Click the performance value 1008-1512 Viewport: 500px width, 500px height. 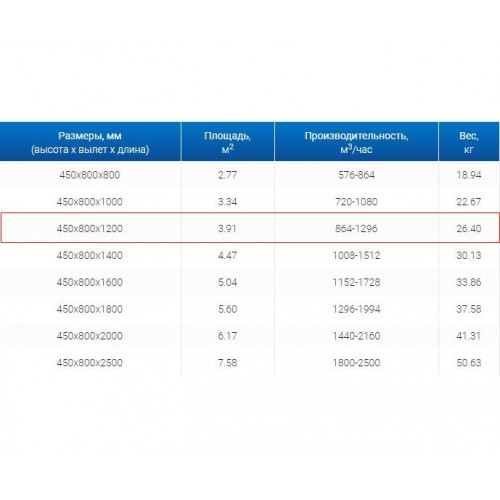pos(356,255)
